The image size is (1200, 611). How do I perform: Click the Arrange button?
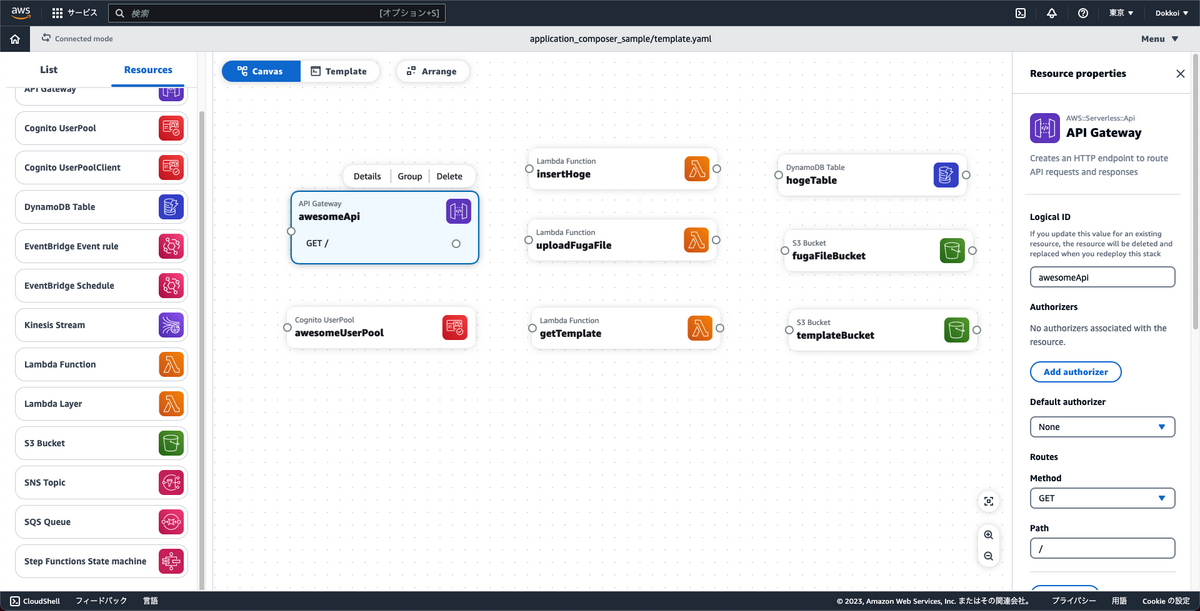point(432,71)
